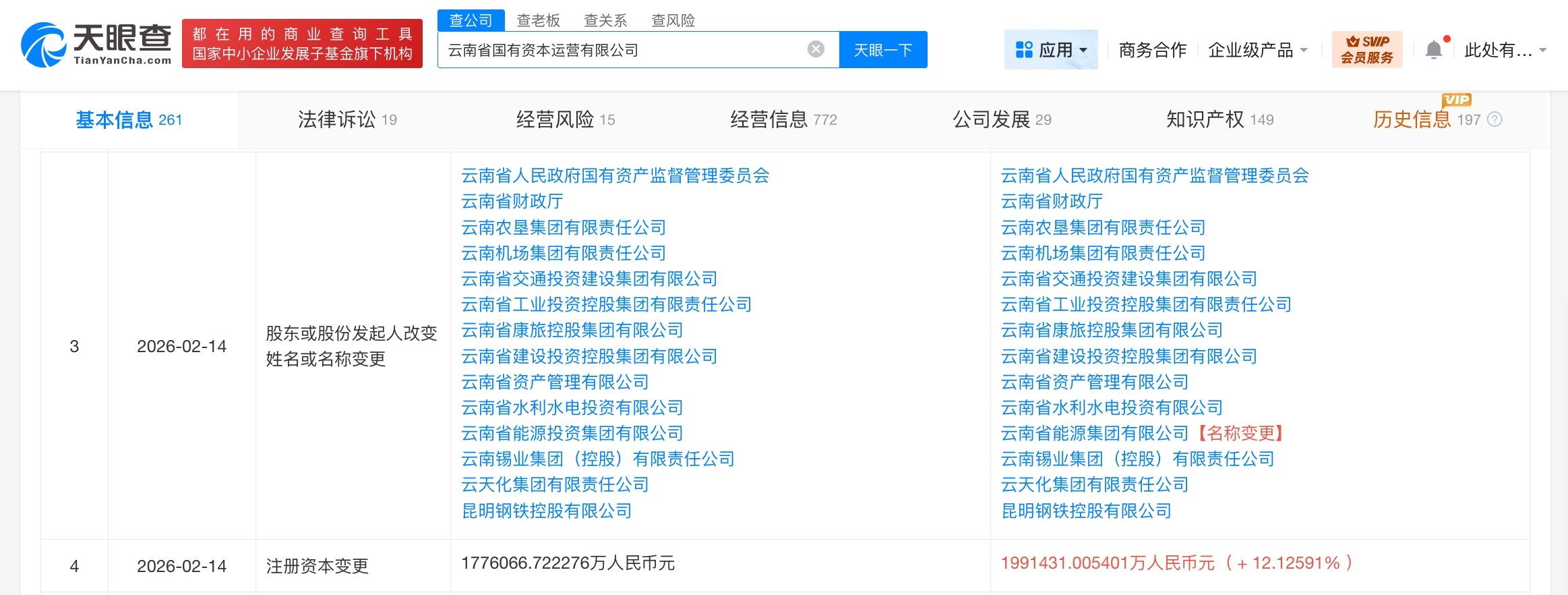
Task: Open 云南机场集团有限责任公司 in after-change column
Action: click(x=1104, y=253)
